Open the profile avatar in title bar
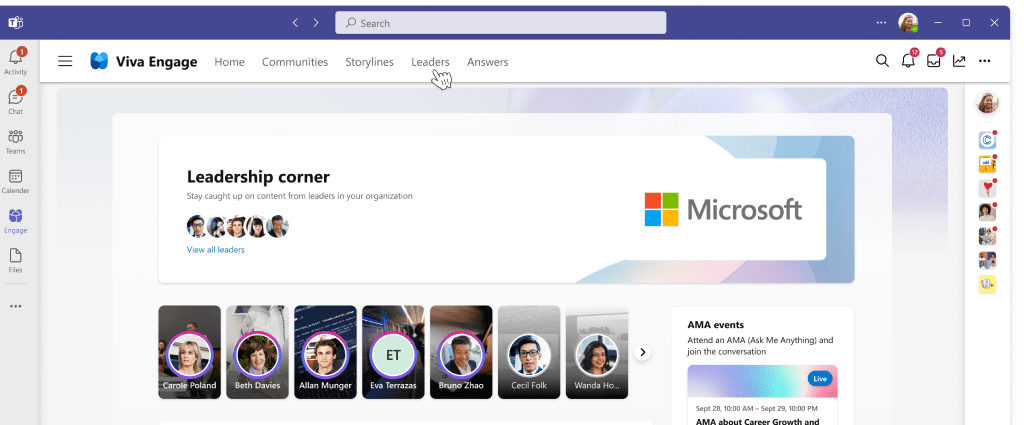The image size is (1024, 425). click(x=908, y=23)
